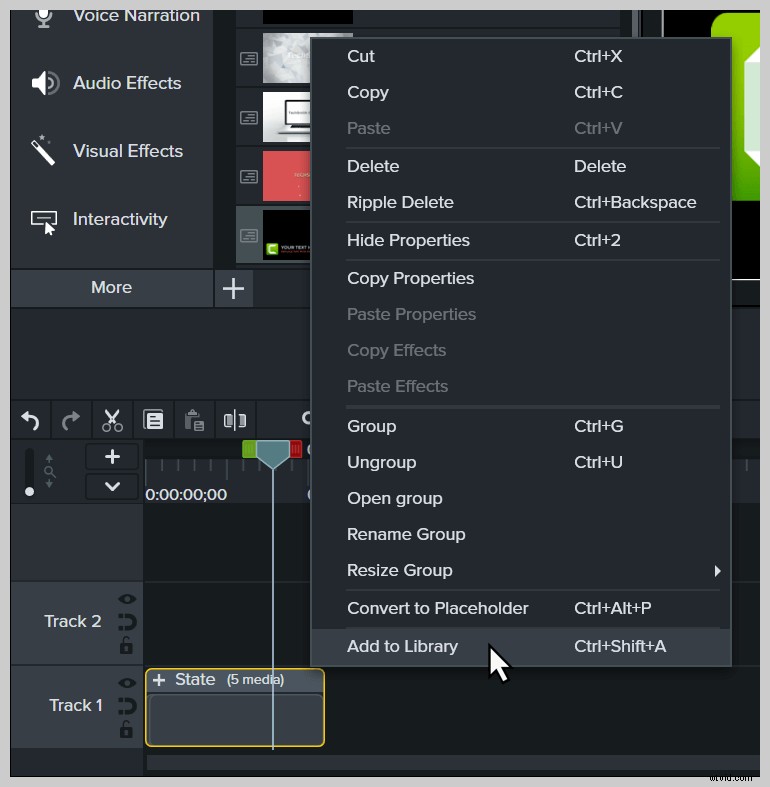
Task: Click the list icon beside black thumbnail
Action: tap(249, 236)
